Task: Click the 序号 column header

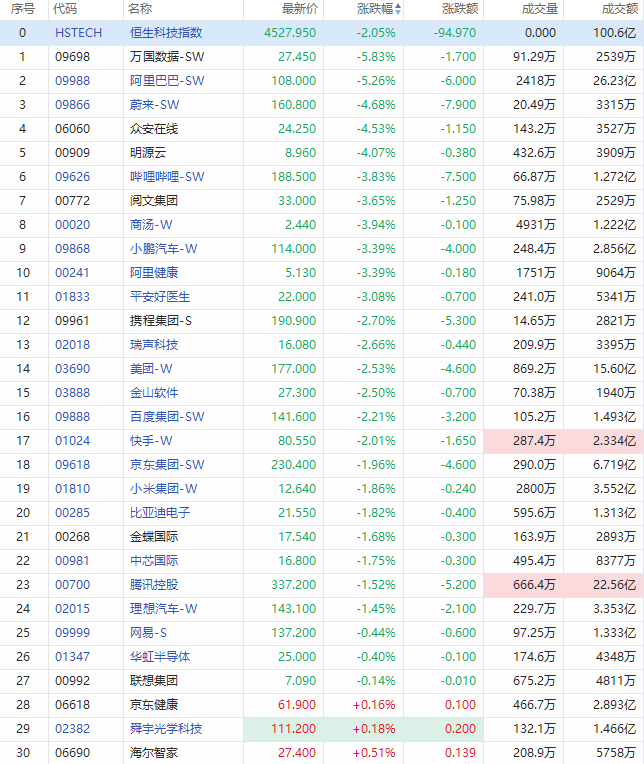Action: 22,9
